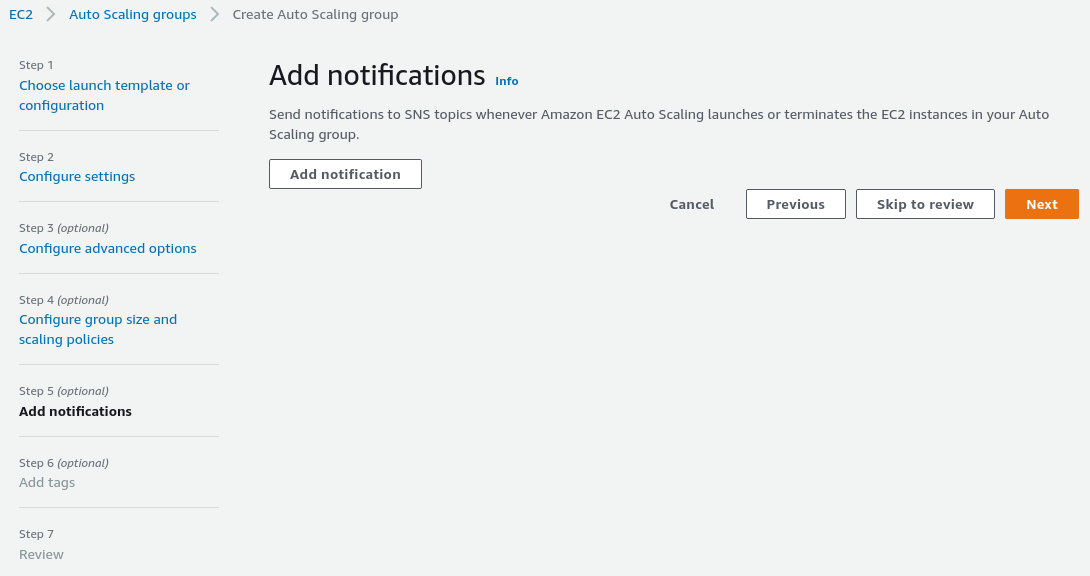This screenshot has width=1090, height=576.
Task: Open the EC2 breadcrumb link
Action: tap(21, 15)
